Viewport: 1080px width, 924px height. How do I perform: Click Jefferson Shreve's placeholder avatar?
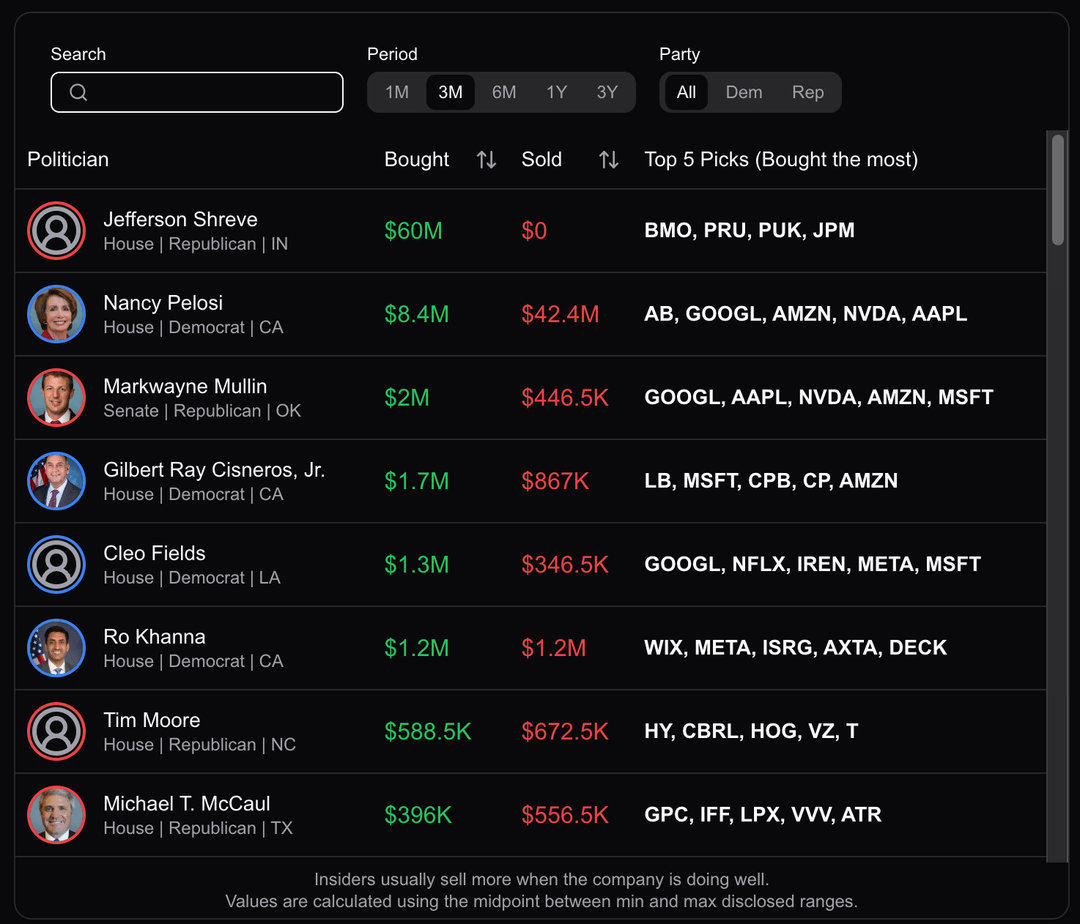pos(57,231)
